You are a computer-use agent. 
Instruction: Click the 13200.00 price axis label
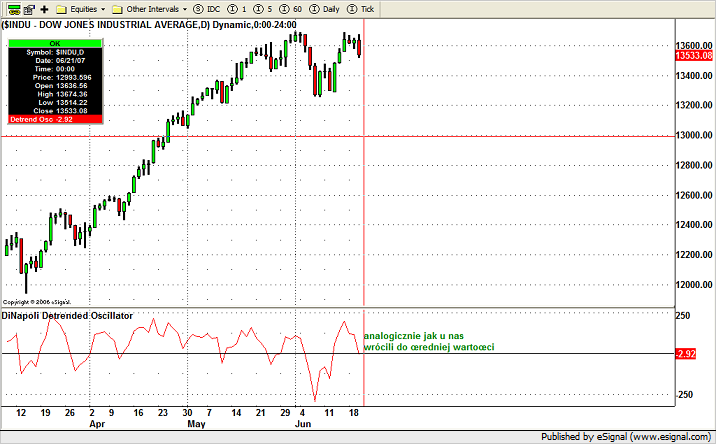pos(694,105)
